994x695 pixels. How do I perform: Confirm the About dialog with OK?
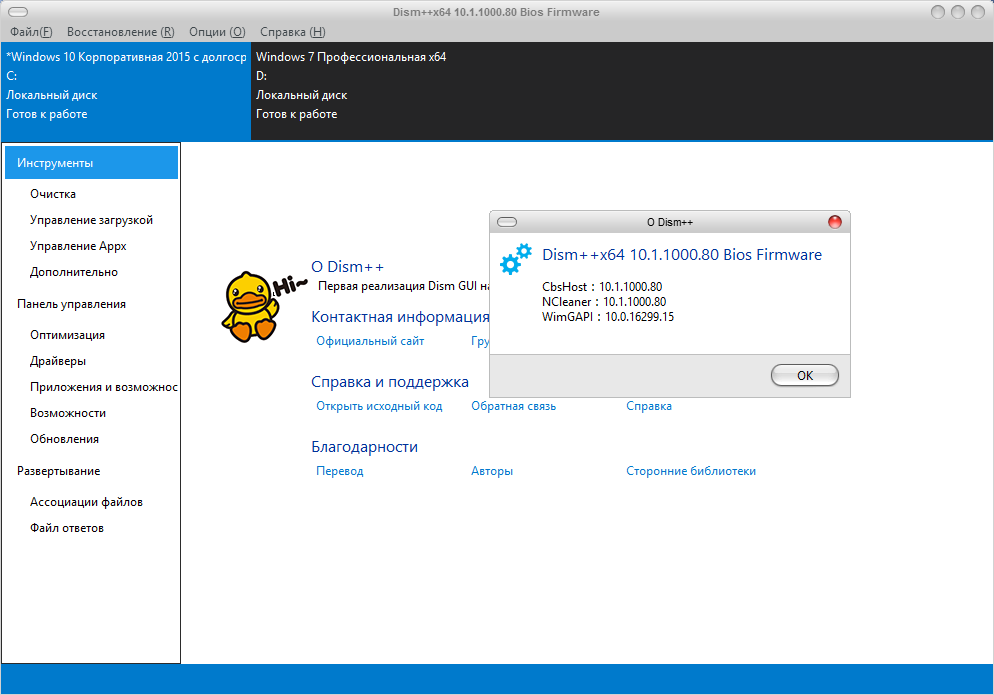804,375
